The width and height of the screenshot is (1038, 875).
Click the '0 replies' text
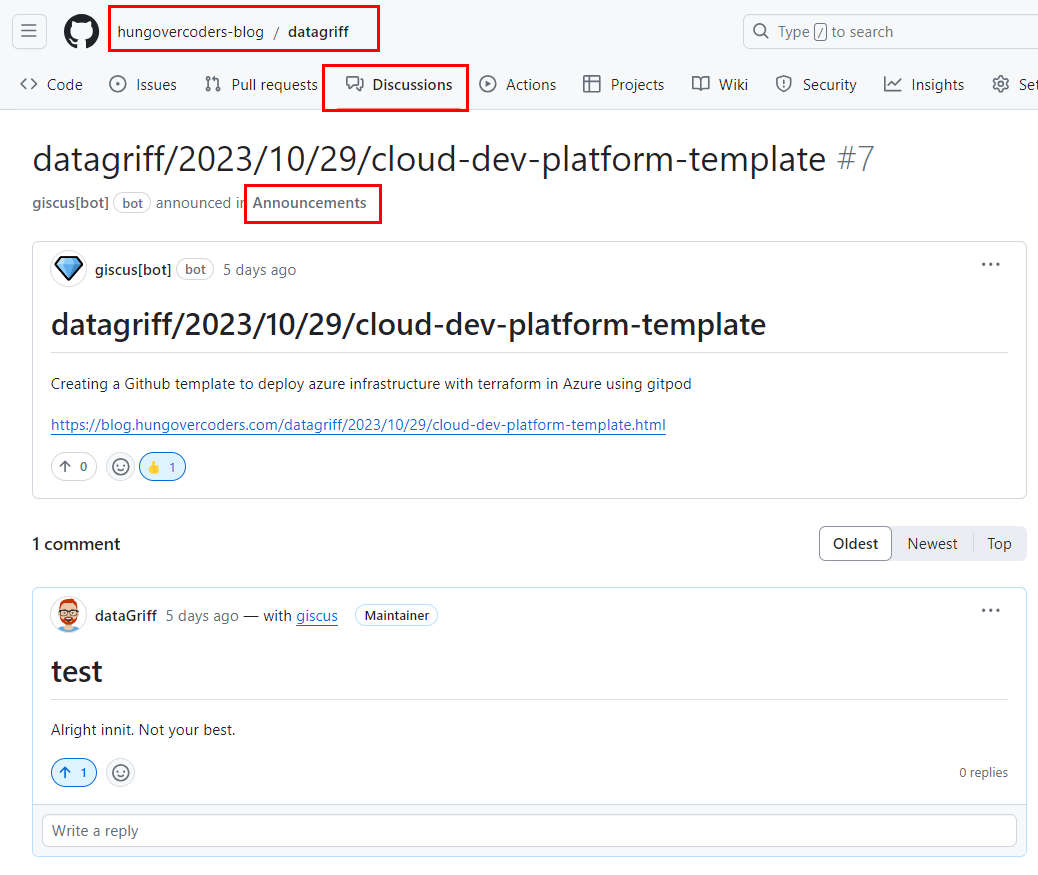983,772
